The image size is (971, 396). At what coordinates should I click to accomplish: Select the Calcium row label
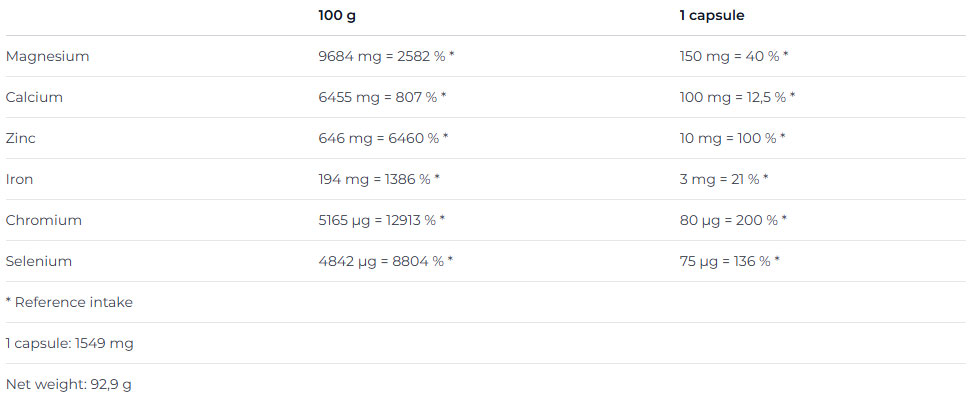[x=34, y=97]
